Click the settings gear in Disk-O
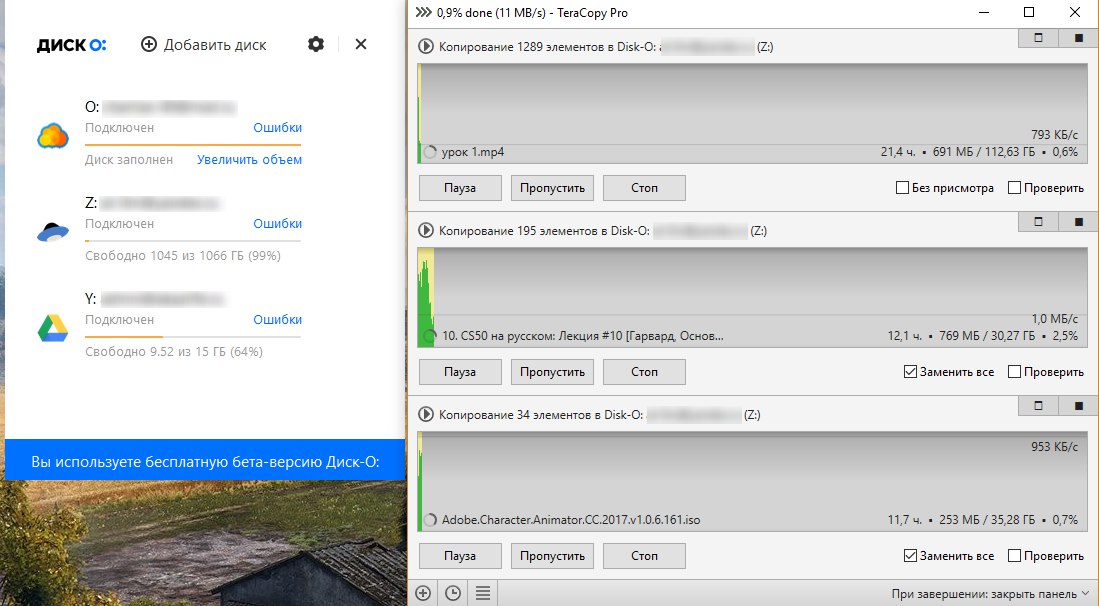Screen dimensions: 1099x606 pos(316,44)
